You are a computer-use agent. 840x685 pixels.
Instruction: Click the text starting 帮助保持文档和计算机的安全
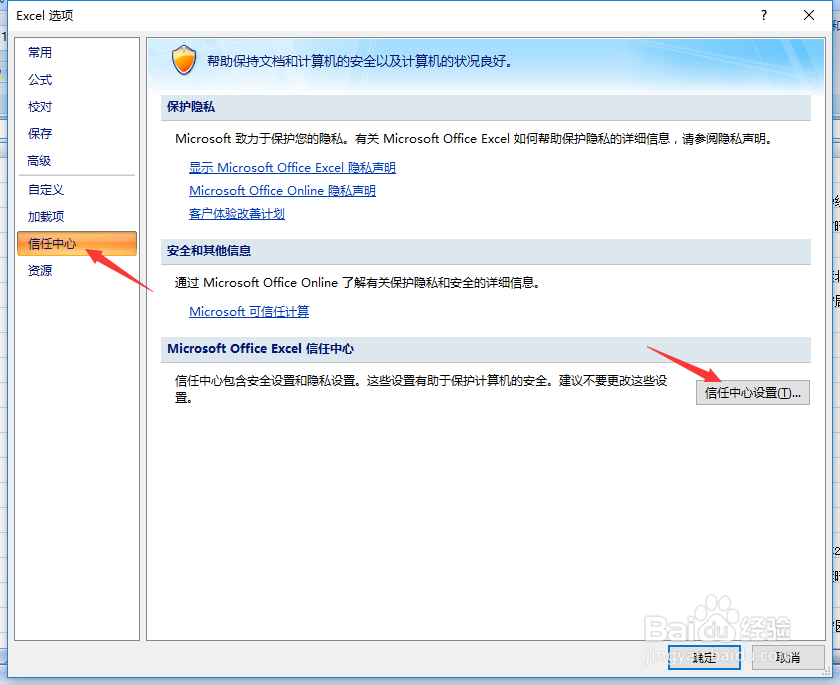click(360, 61)
